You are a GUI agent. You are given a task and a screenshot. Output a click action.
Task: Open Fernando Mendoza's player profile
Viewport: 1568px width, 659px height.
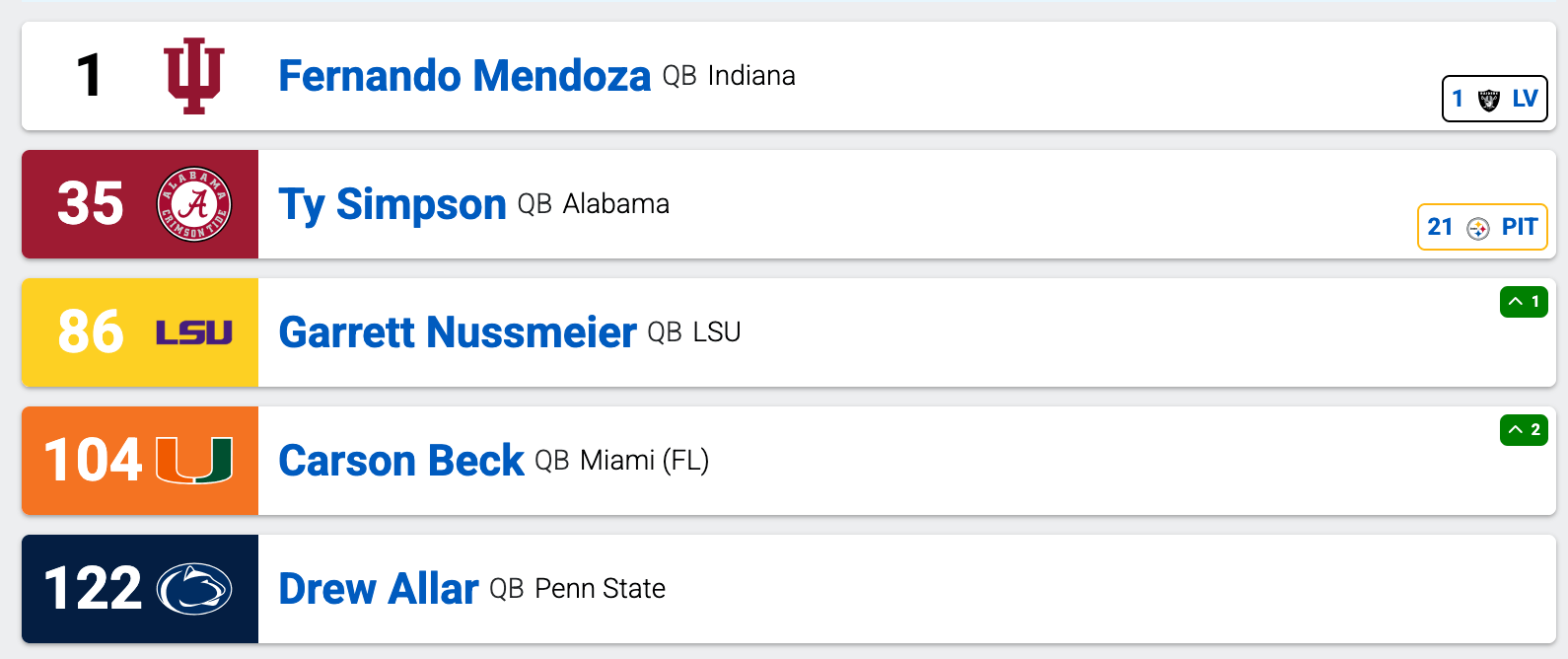coord(464,76)
